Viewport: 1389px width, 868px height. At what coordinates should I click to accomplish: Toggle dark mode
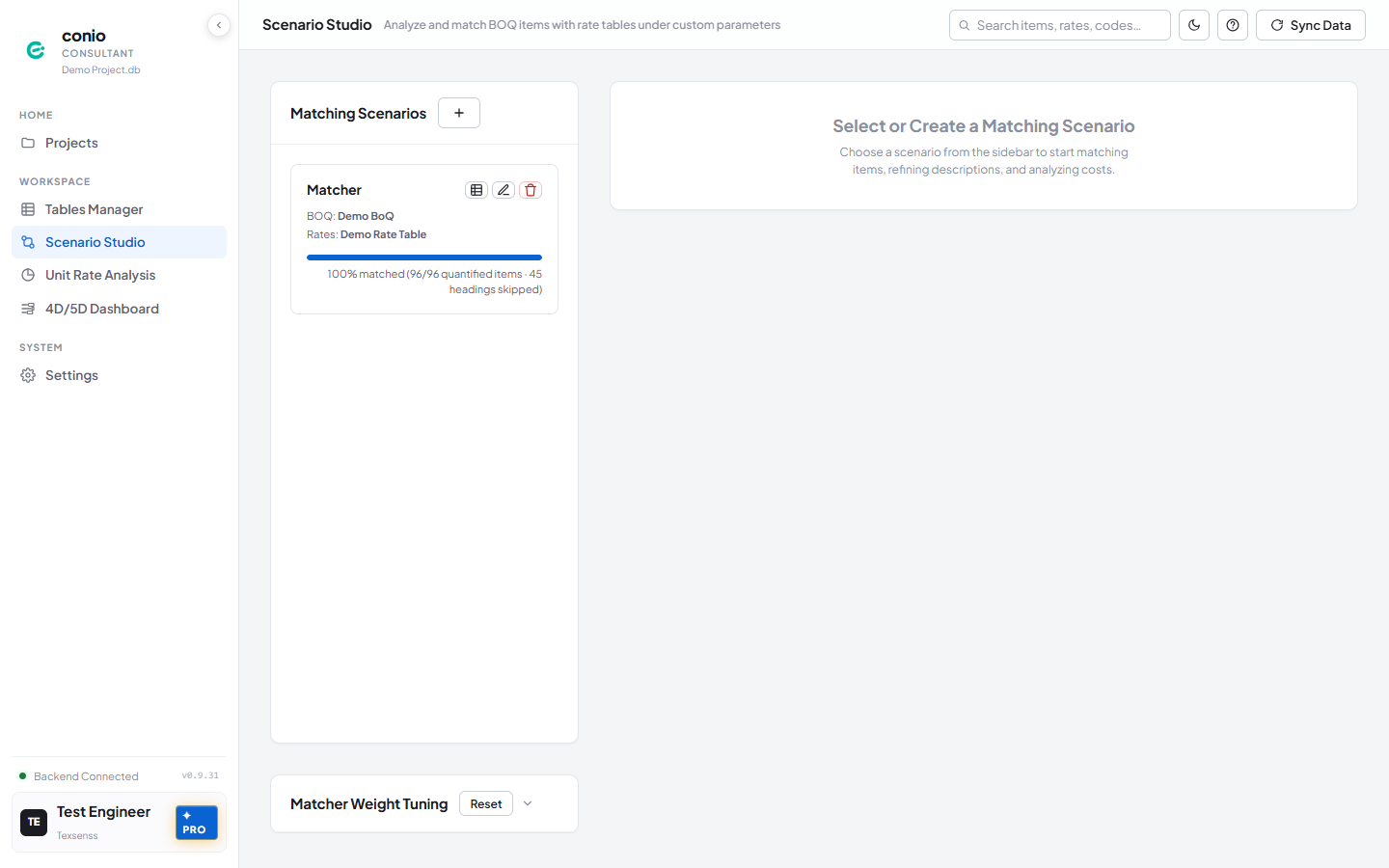pyautogui.click(x=1194, y=25)
